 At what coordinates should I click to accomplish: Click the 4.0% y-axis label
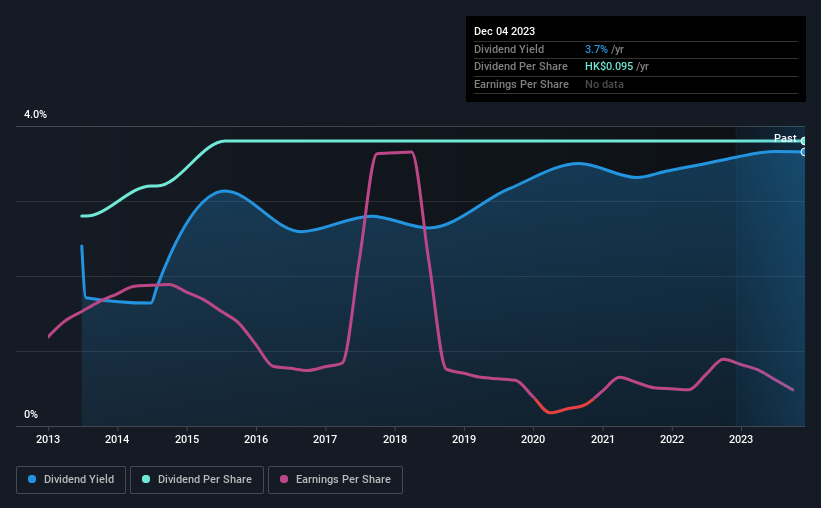pos(35,115)
